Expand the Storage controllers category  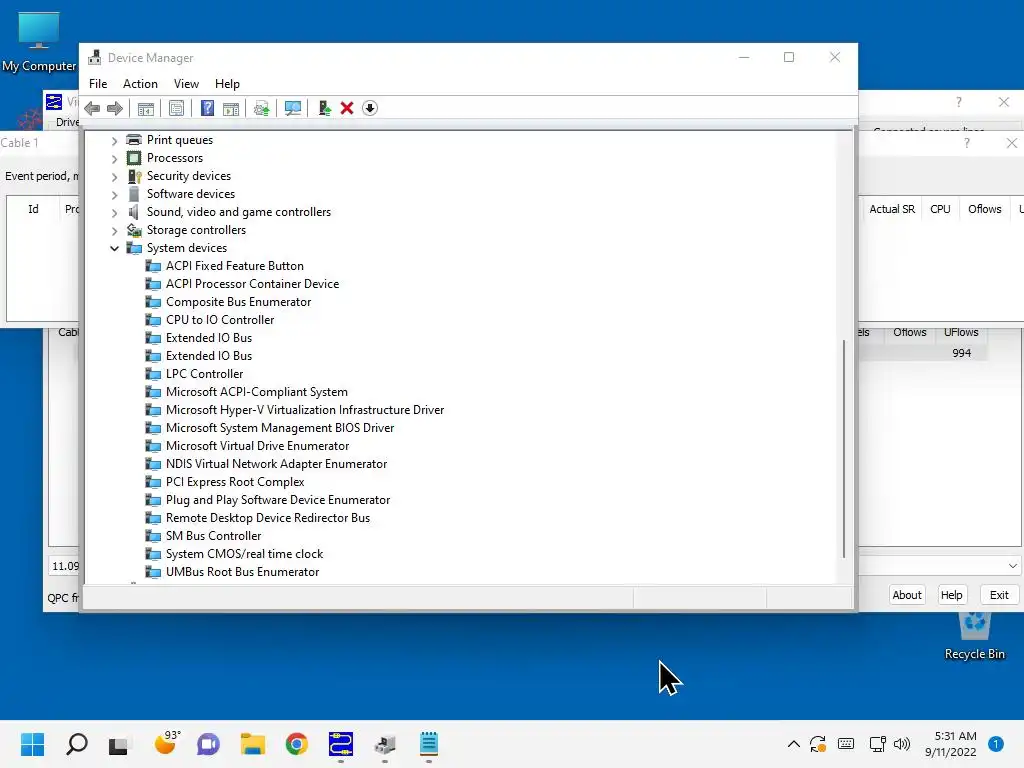coord(114,231)
